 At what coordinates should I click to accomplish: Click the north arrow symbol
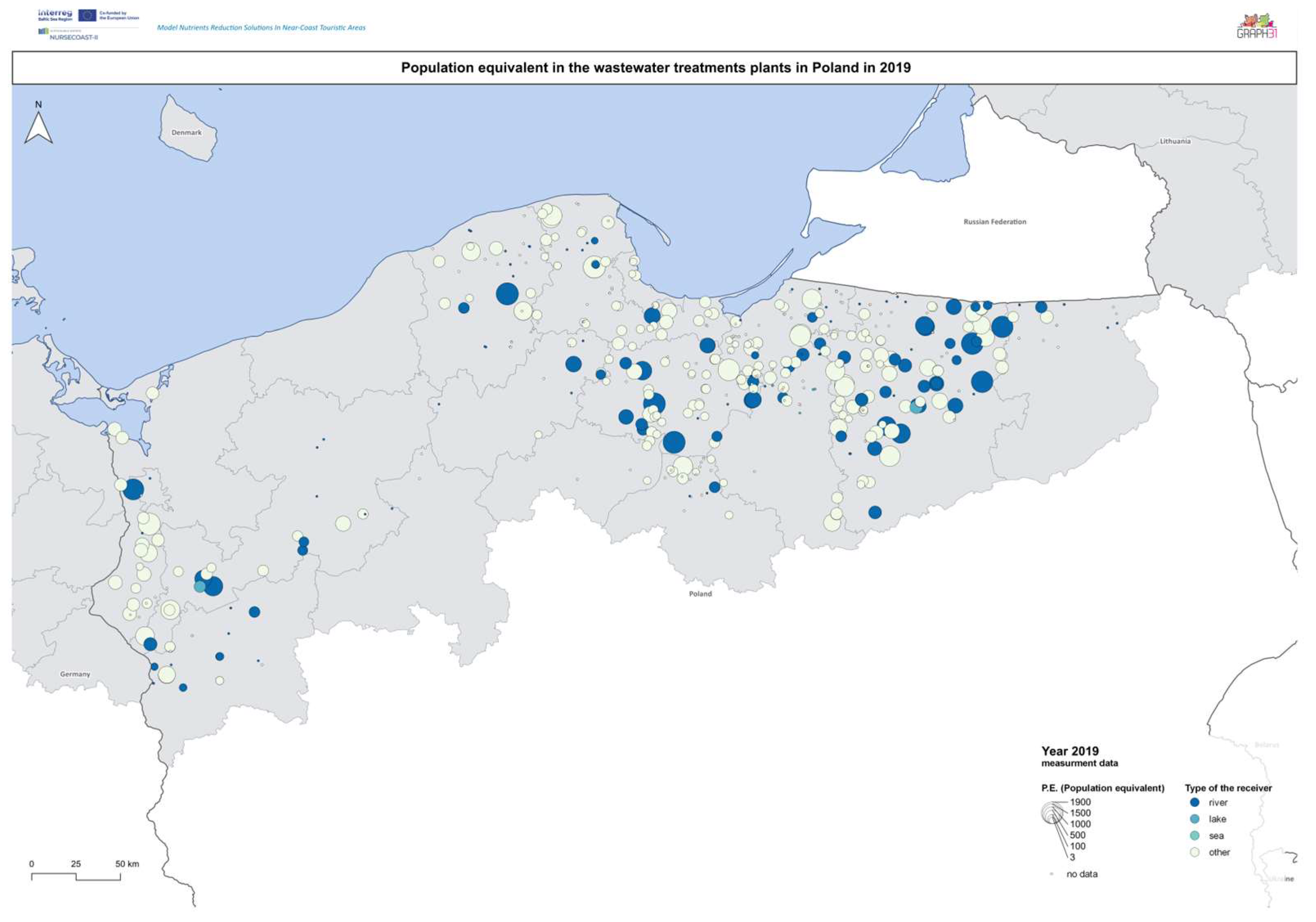(38, 127)
